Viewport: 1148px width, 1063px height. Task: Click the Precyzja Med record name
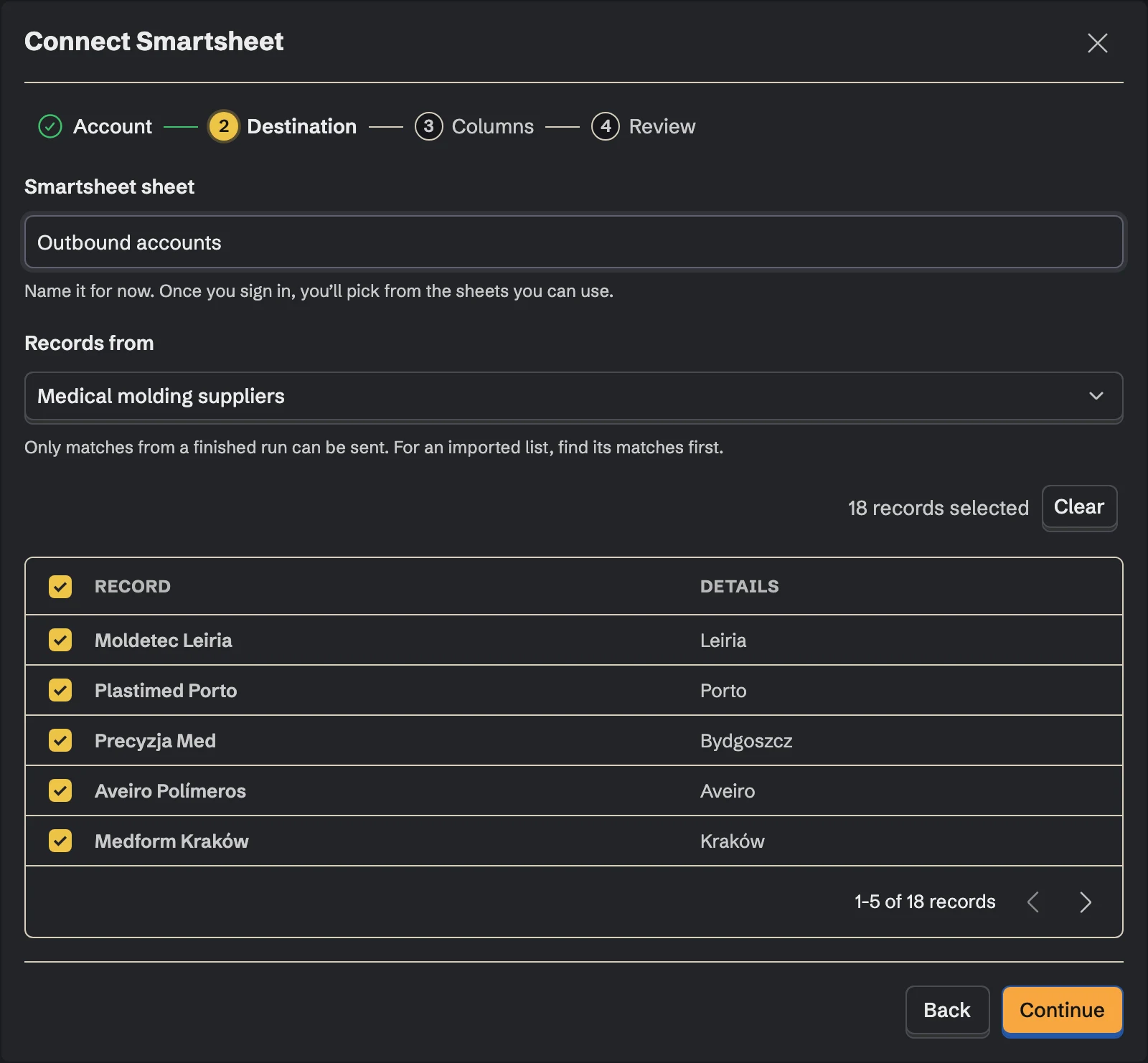pyautogui.click(x=155, y=740)
